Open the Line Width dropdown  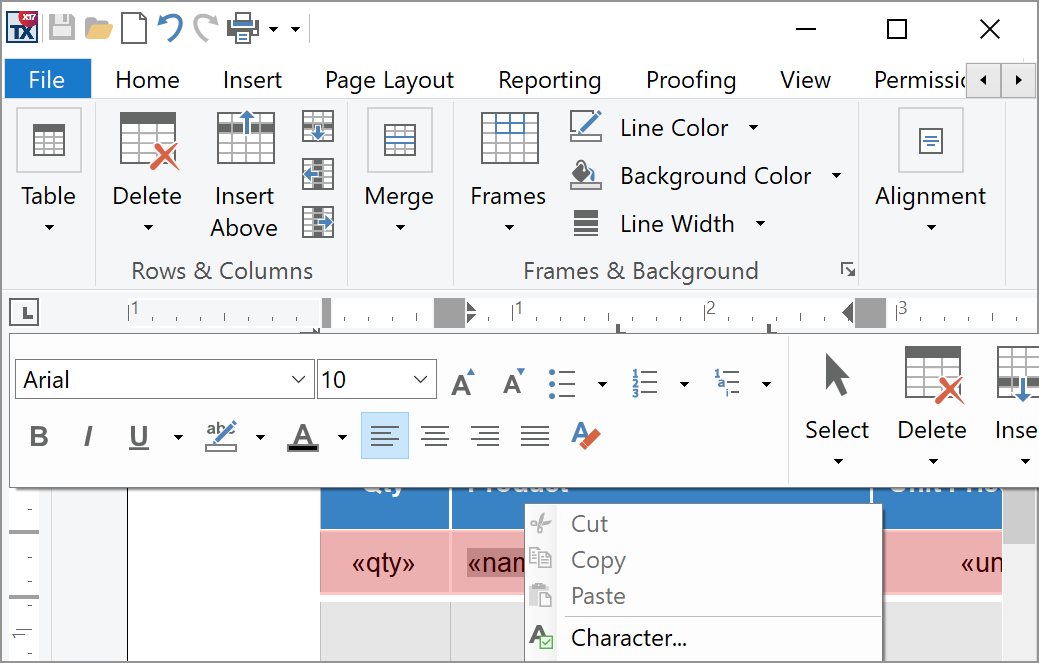pos(759,223)
